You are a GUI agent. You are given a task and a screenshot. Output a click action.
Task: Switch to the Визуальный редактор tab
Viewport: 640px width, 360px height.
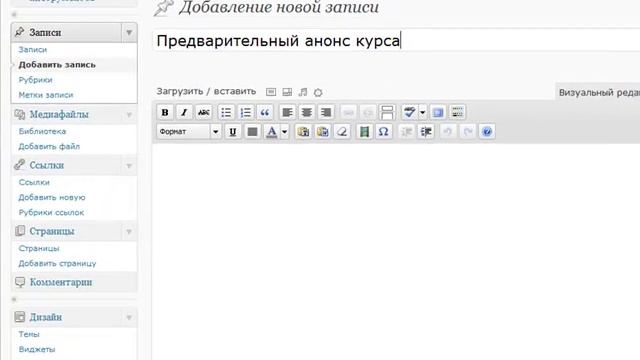(x=598, y=93)
